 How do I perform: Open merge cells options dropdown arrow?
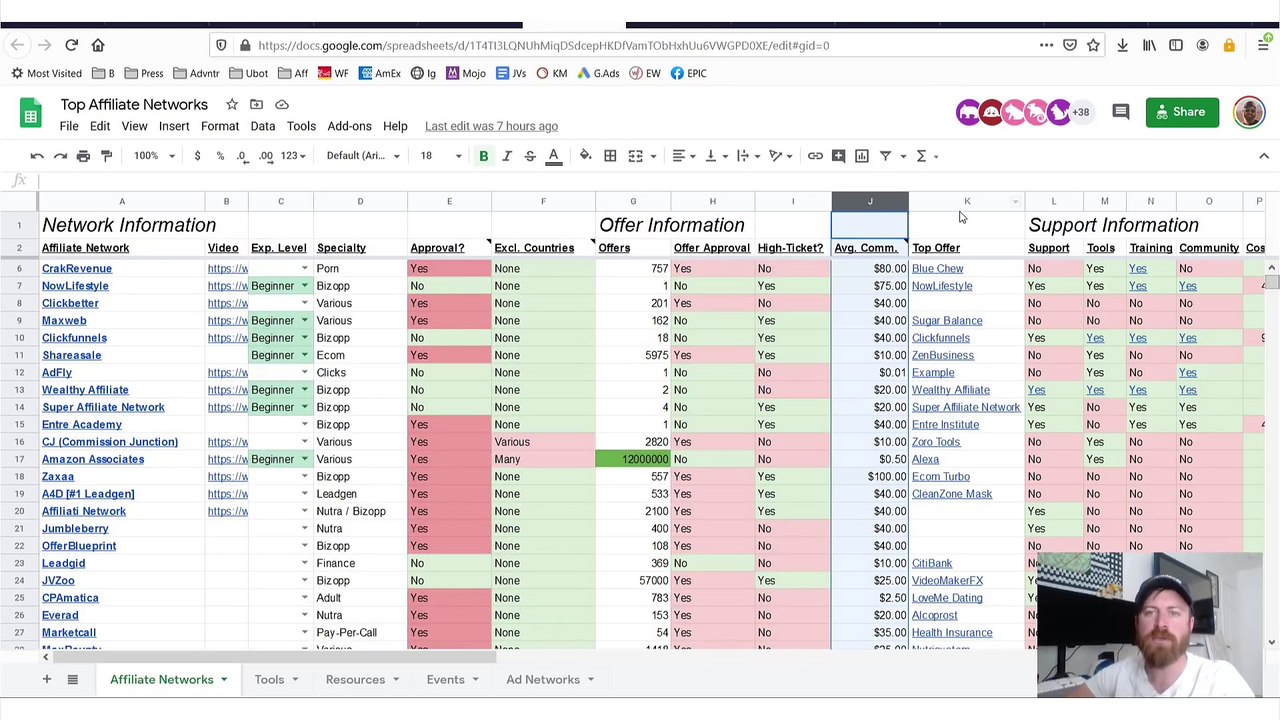coord(653,156)
